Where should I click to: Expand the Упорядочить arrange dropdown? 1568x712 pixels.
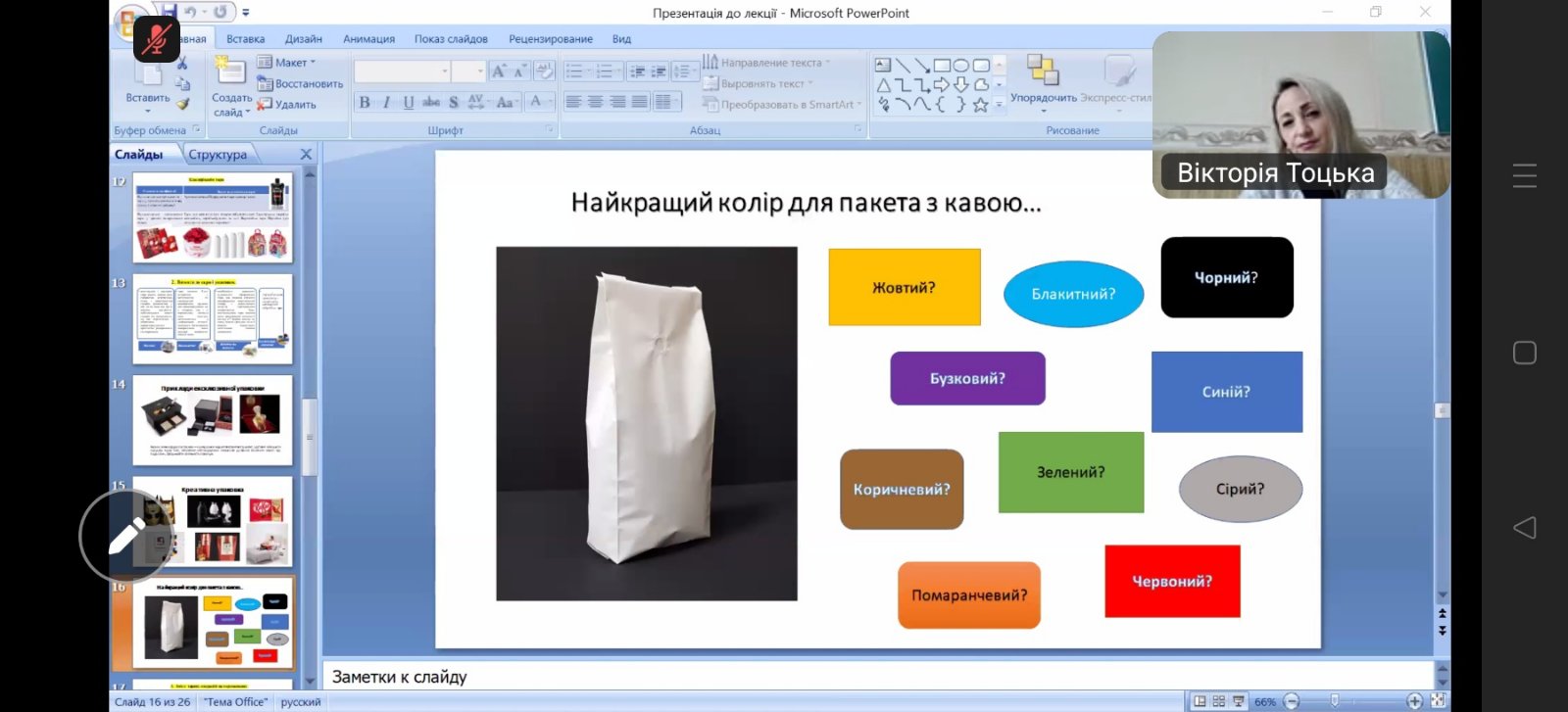tap(1043, 98)
